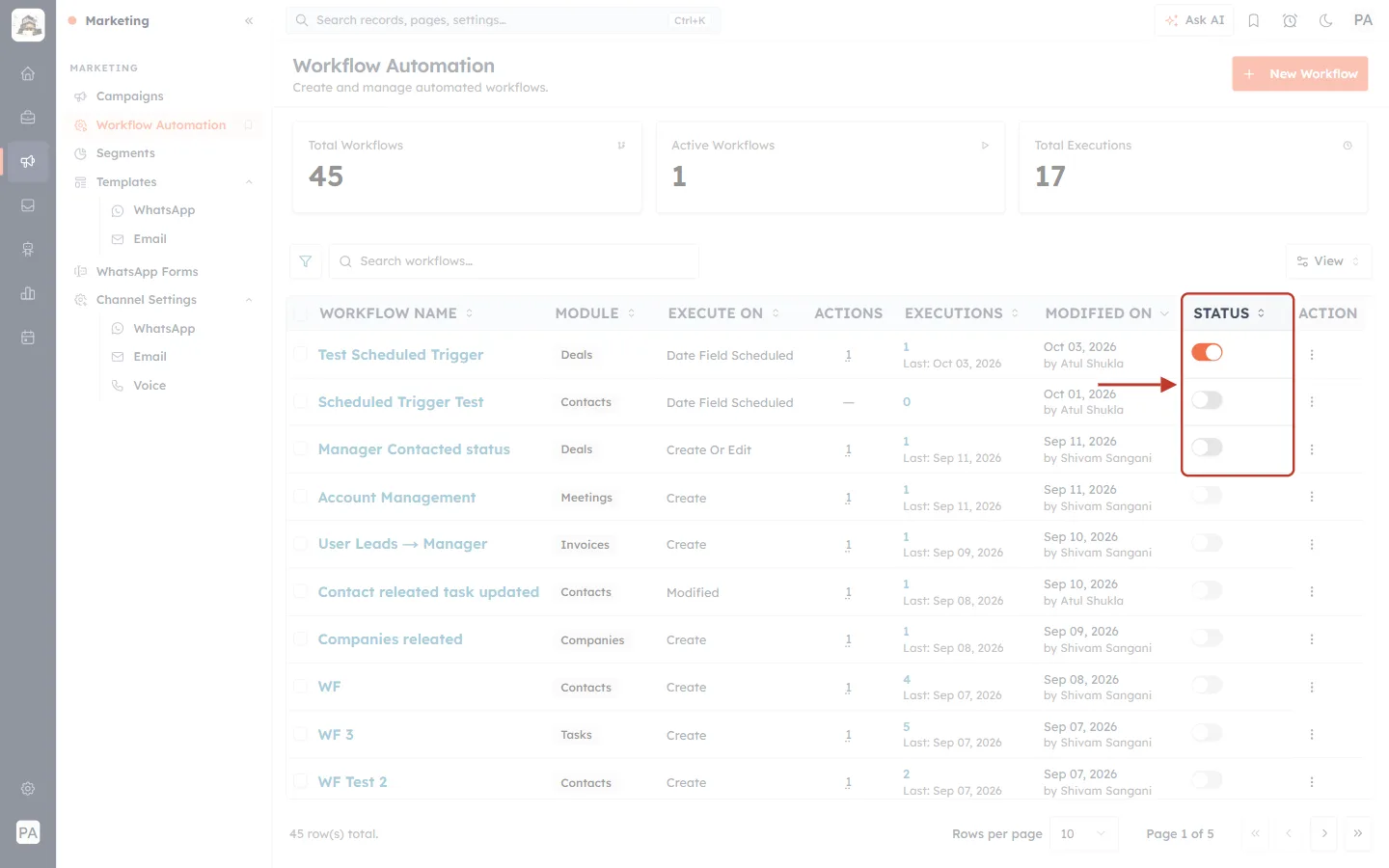
Task: Open the Rows per page dropdown
Action: pos(1084,833)
